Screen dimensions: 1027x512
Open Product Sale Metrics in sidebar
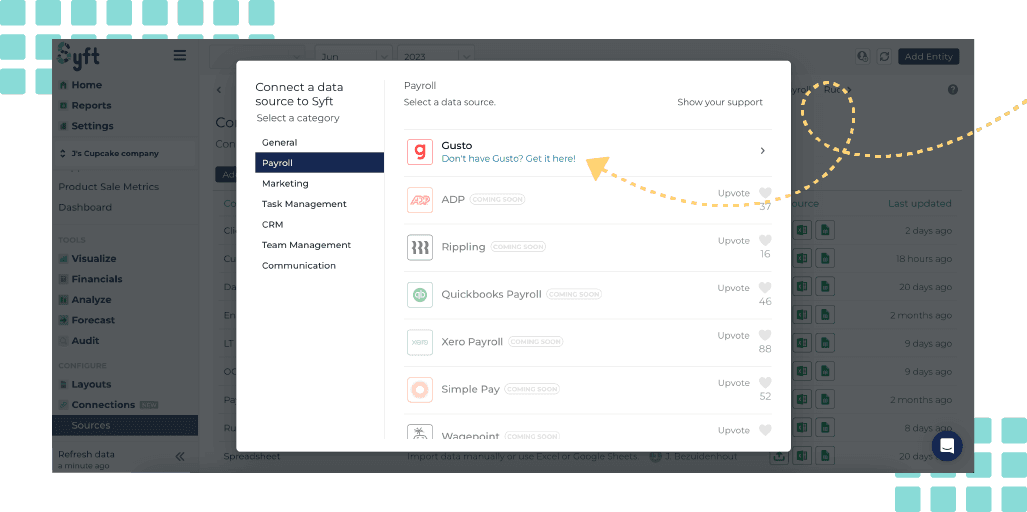pyautogui.click(x=109, y=187)
